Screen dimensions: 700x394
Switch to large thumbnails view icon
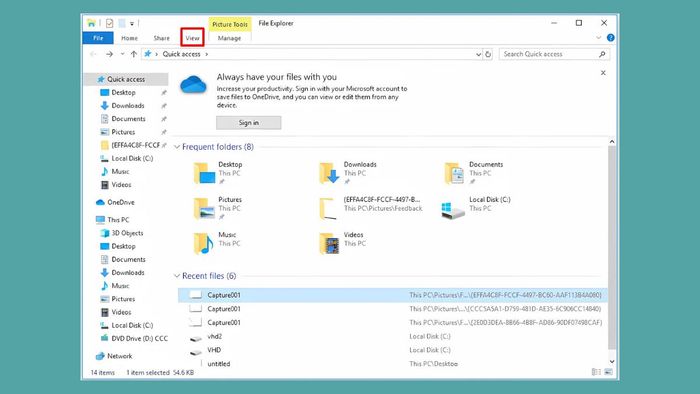tap(608, 372)
